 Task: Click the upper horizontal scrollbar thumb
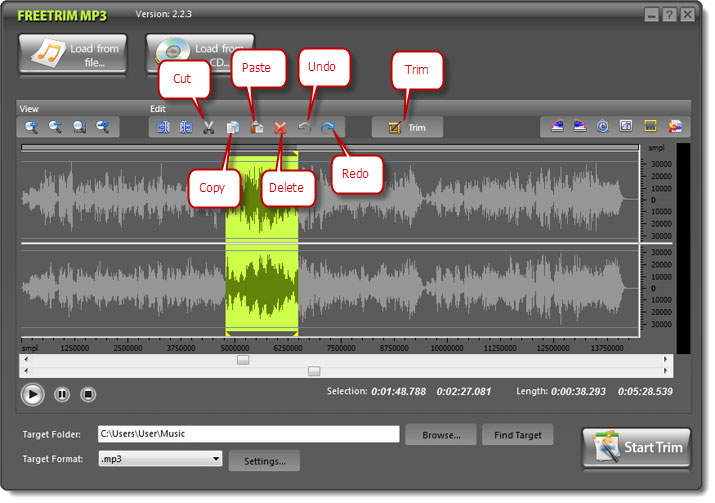243,360
